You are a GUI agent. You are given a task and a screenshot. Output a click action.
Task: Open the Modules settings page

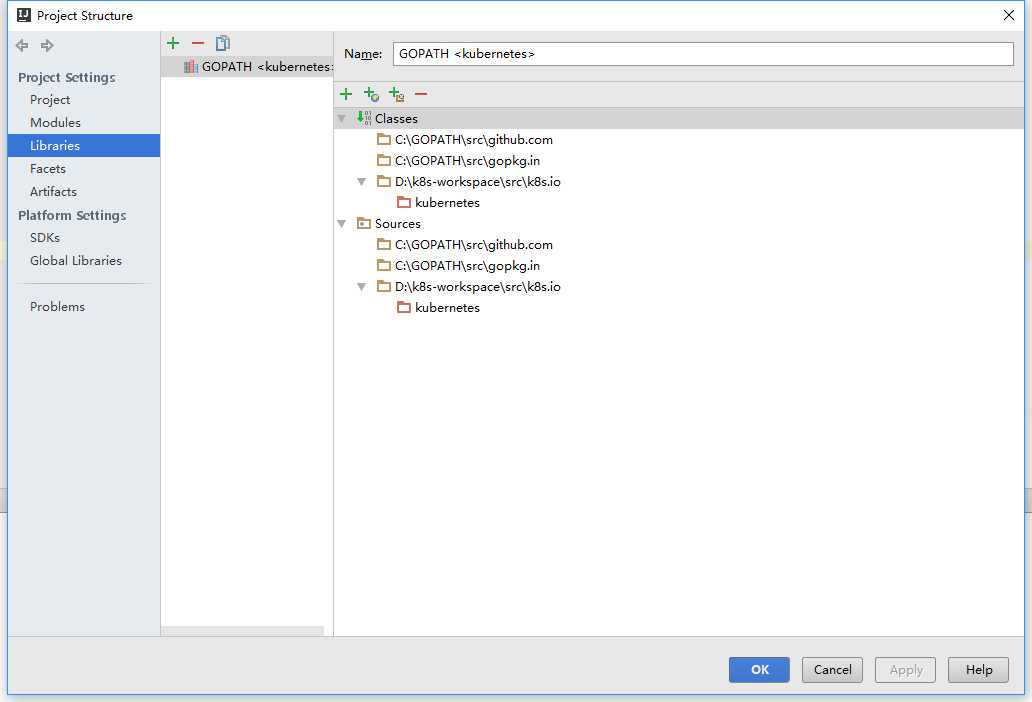55,123
